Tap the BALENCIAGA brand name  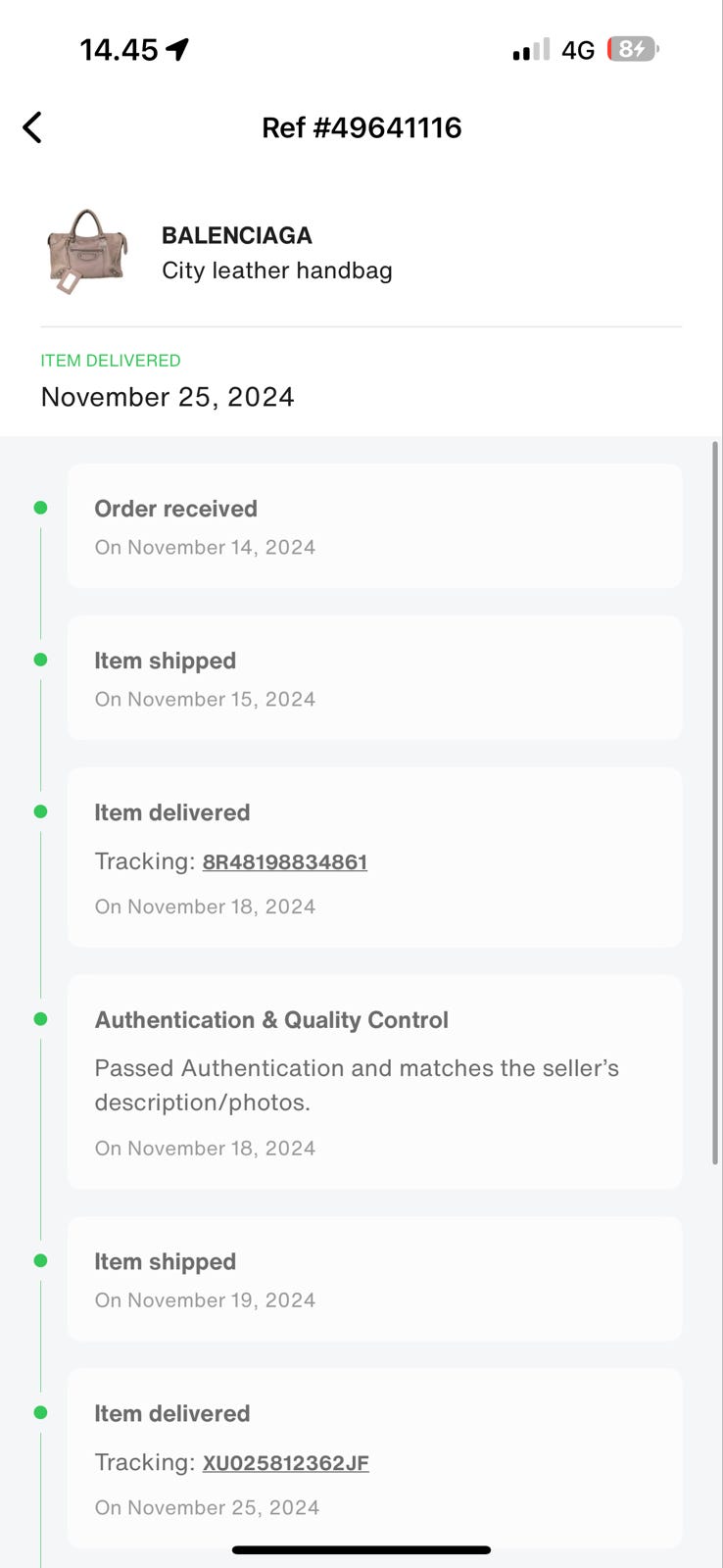[237, 235]
